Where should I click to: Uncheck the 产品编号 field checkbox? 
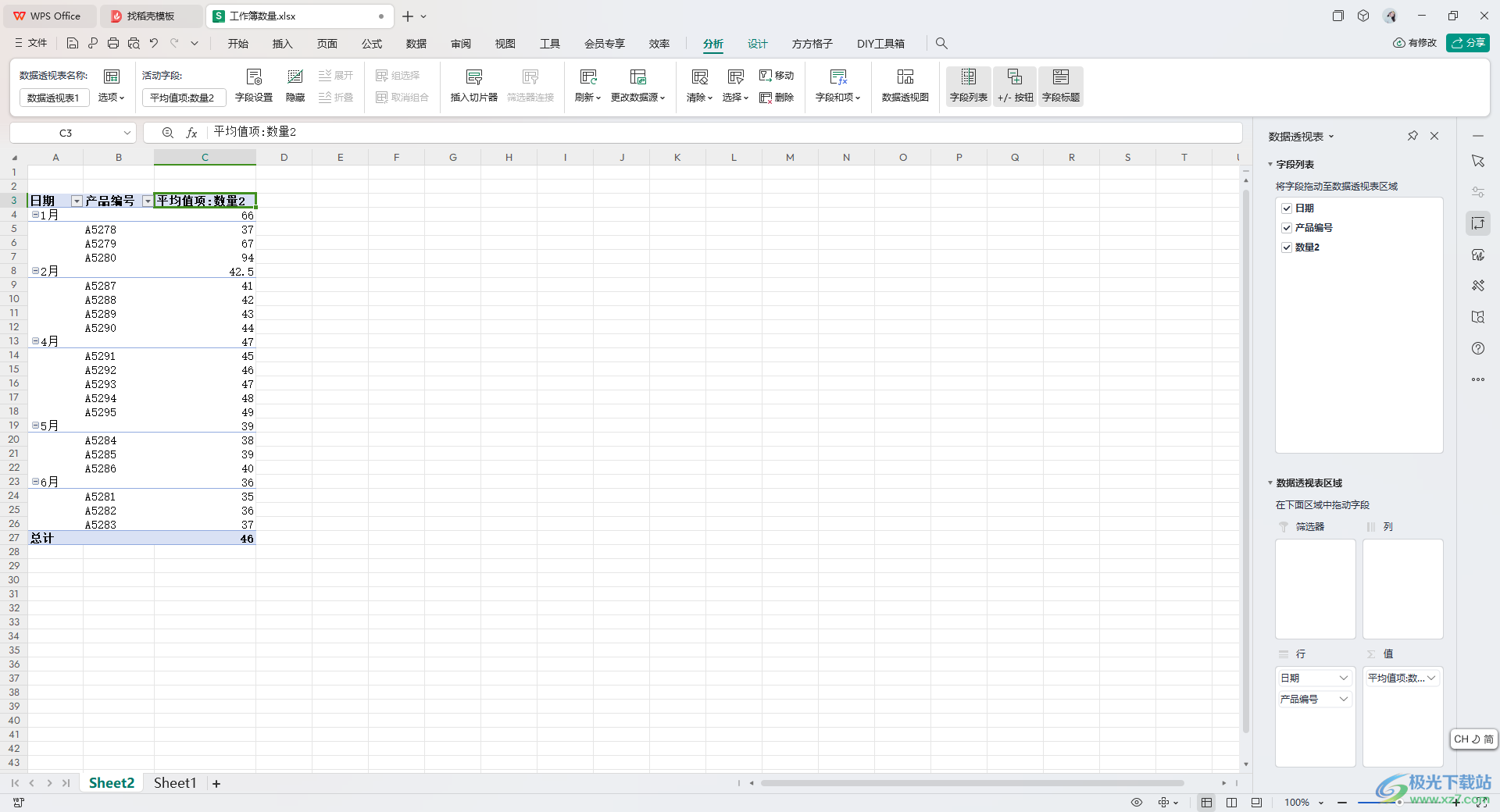click(x=1287, y=228)
